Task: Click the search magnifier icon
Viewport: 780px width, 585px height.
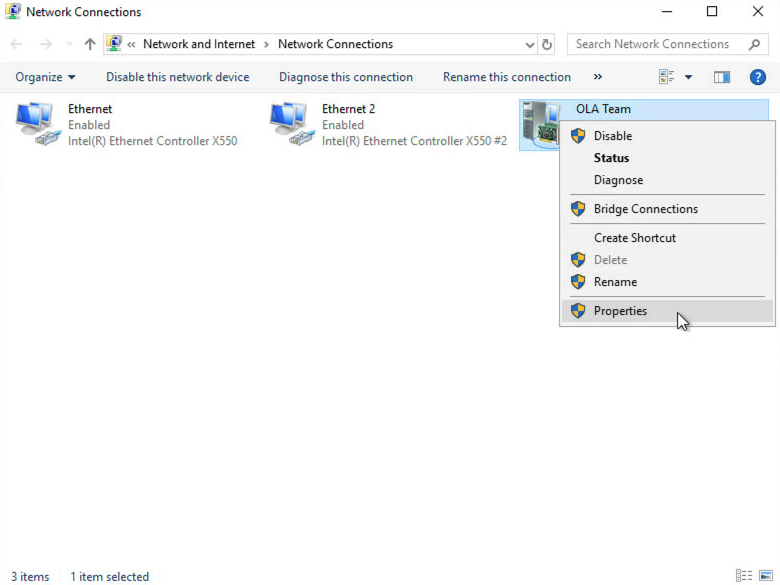Action: pos(755,44)
